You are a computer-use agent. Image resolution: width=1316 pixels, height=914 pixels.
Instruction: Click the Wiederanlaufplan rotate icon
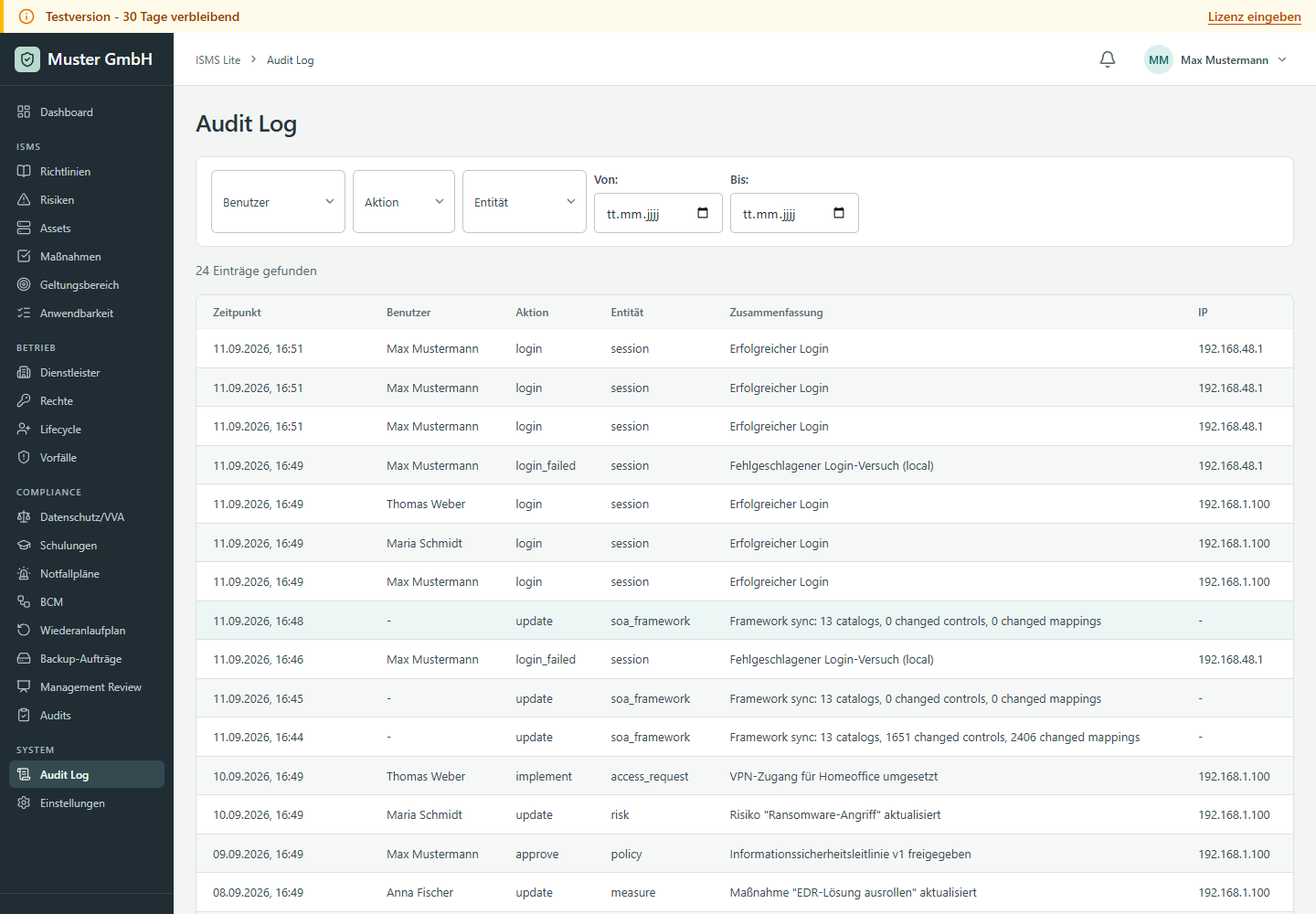tap(24, 630)
